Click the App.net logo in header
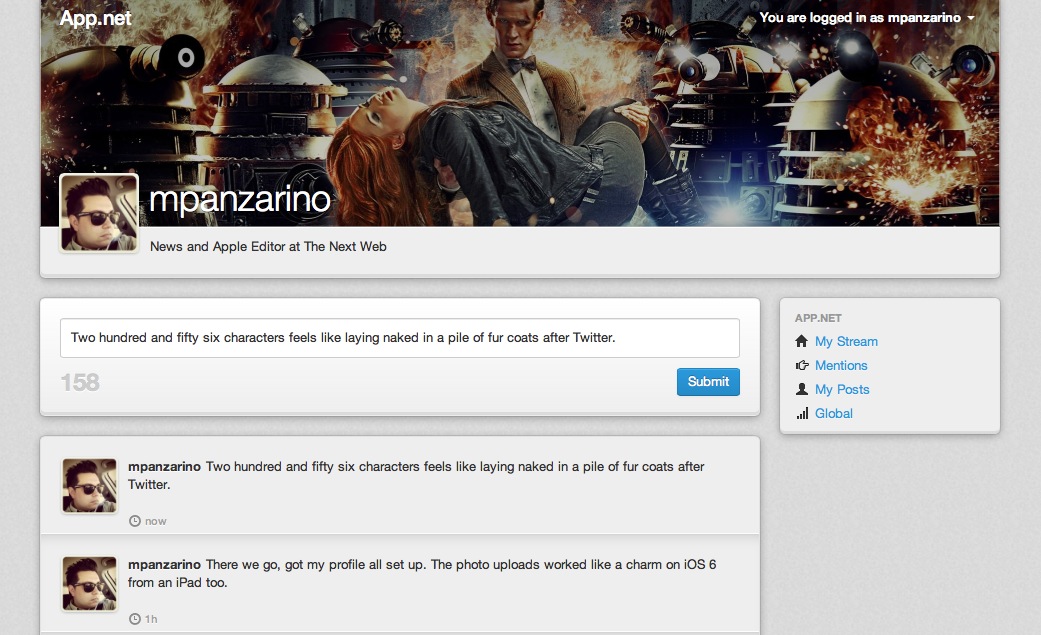 pyautogui.click(x=95, y=18)
